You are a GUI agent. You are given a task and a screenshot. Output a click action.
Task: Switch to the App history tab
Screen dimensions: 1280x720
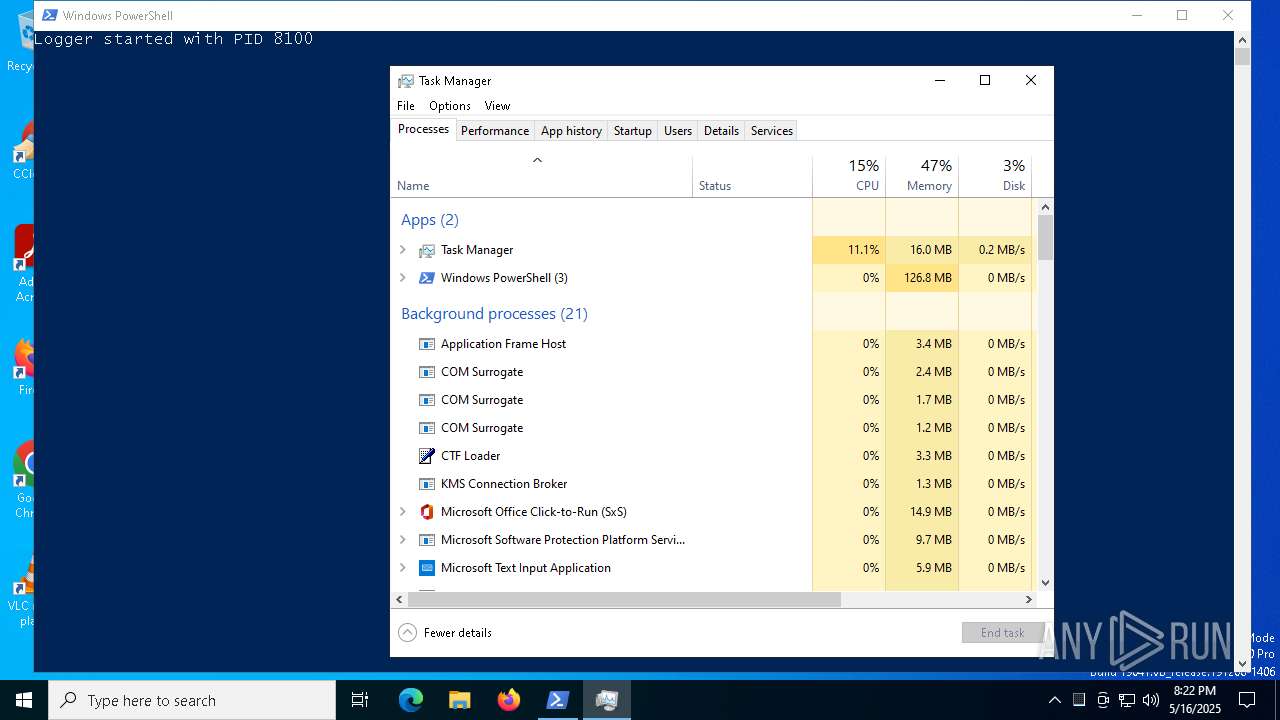pos(571,131)
